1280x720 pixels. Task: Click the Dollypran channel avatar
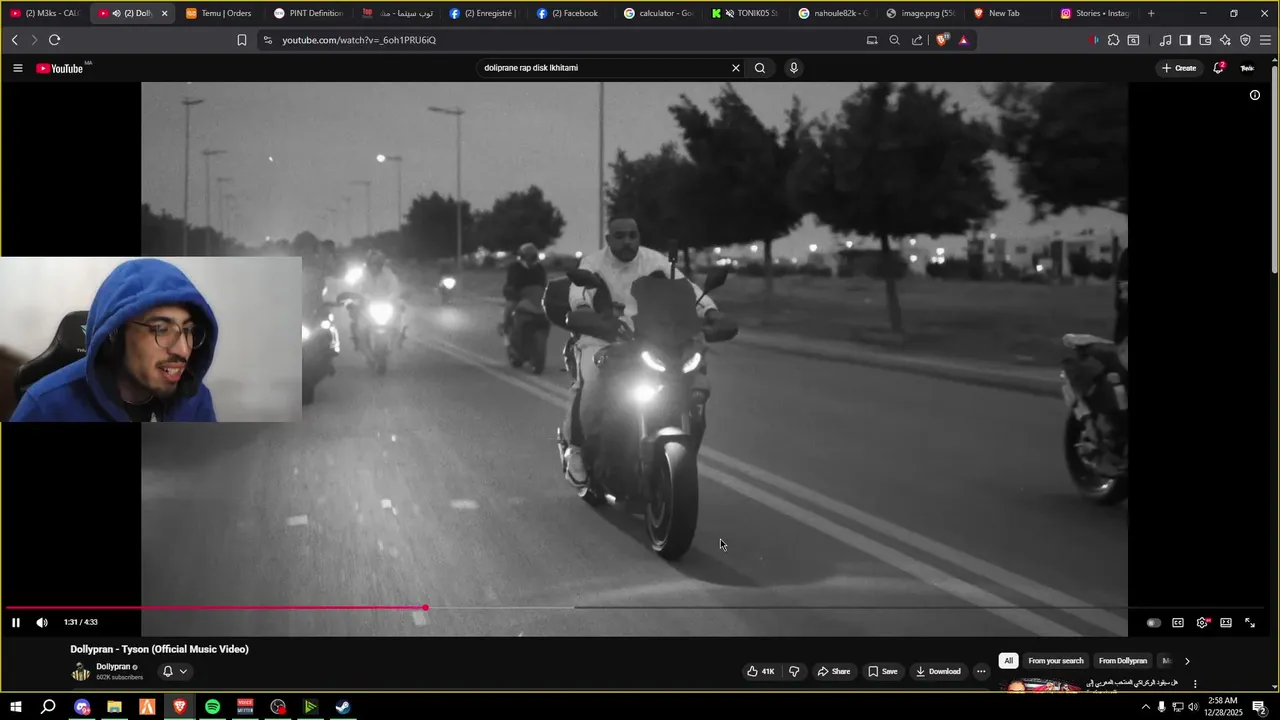81,671
